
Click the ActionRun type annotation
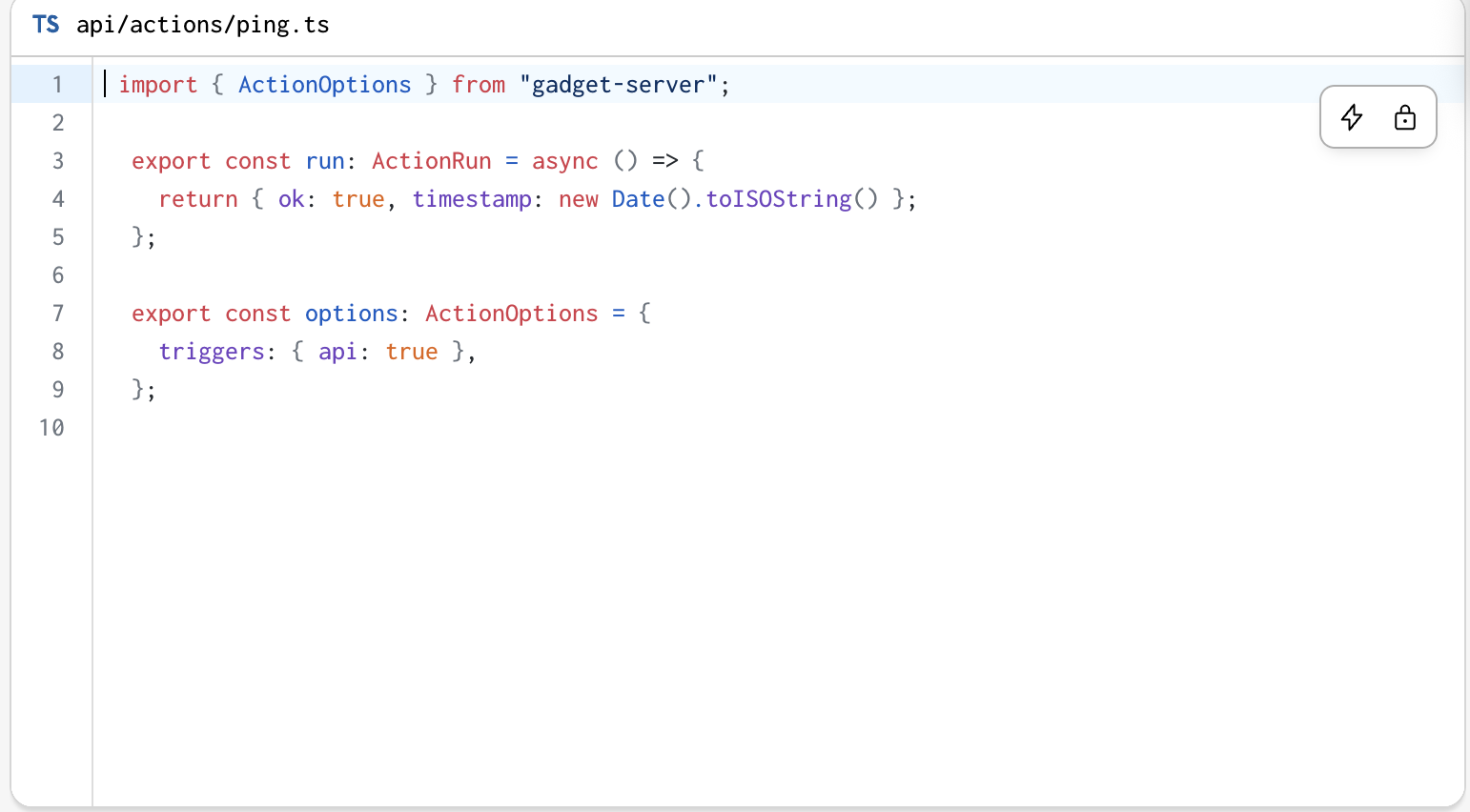(432, 160)
